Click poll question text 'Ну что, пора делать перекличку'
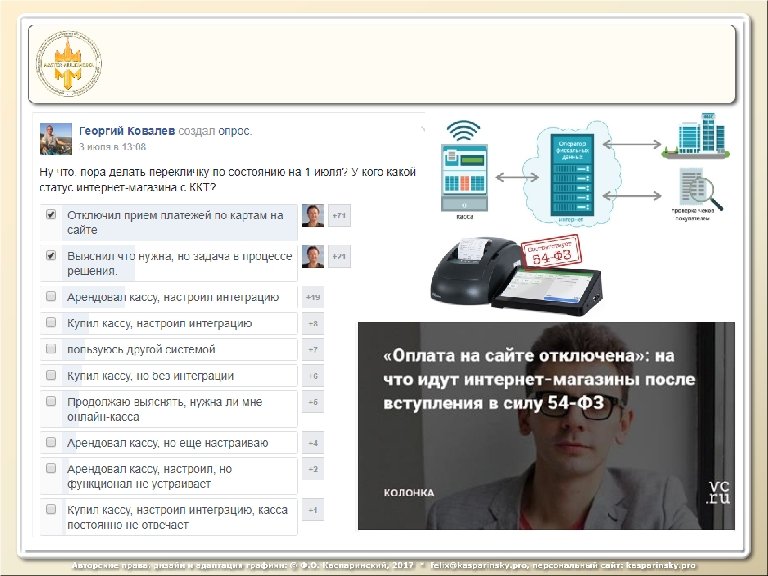 [227, 179]
